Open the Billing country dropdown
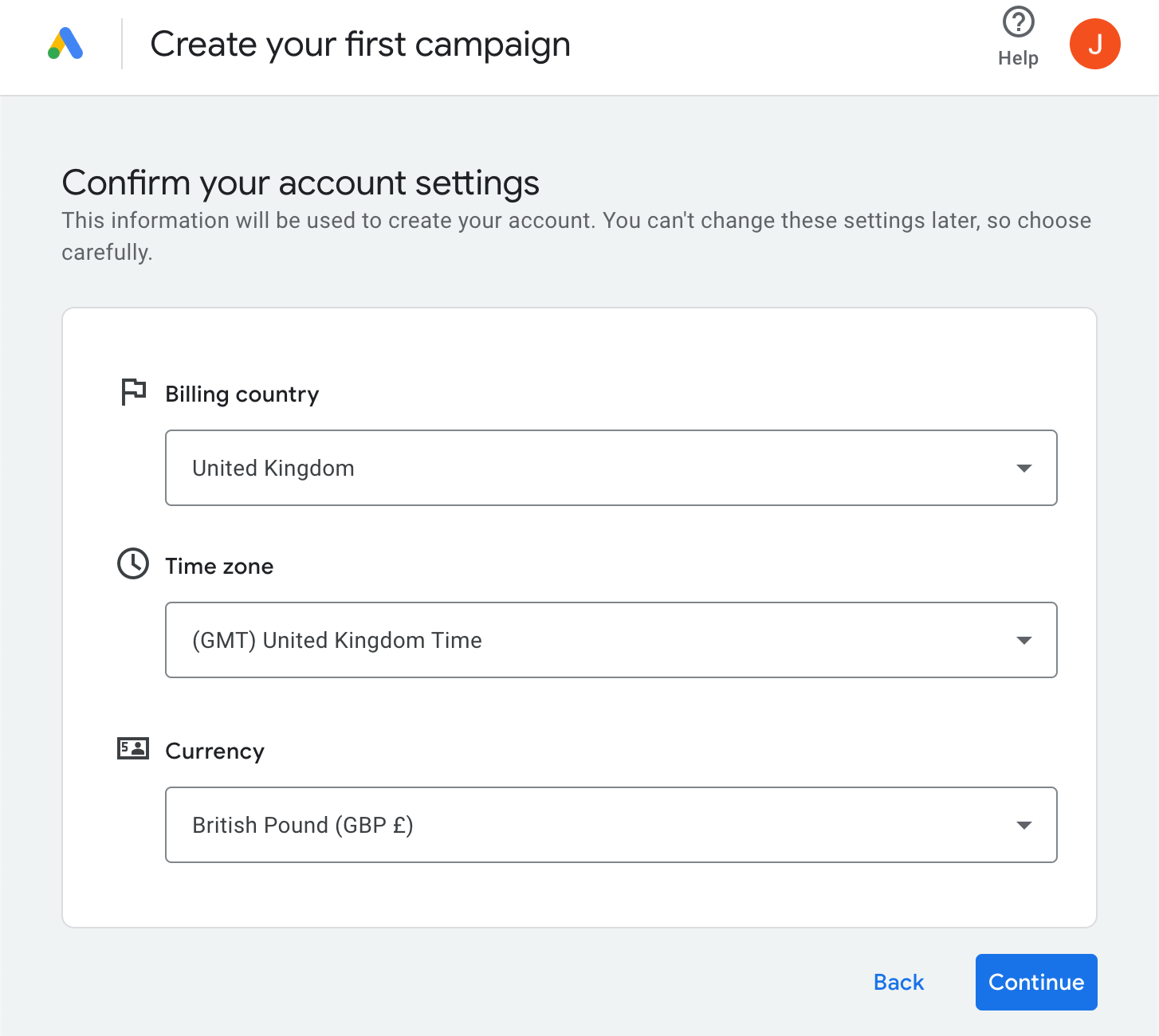This screenshot has width=1159, height=1036. (611, 468)
